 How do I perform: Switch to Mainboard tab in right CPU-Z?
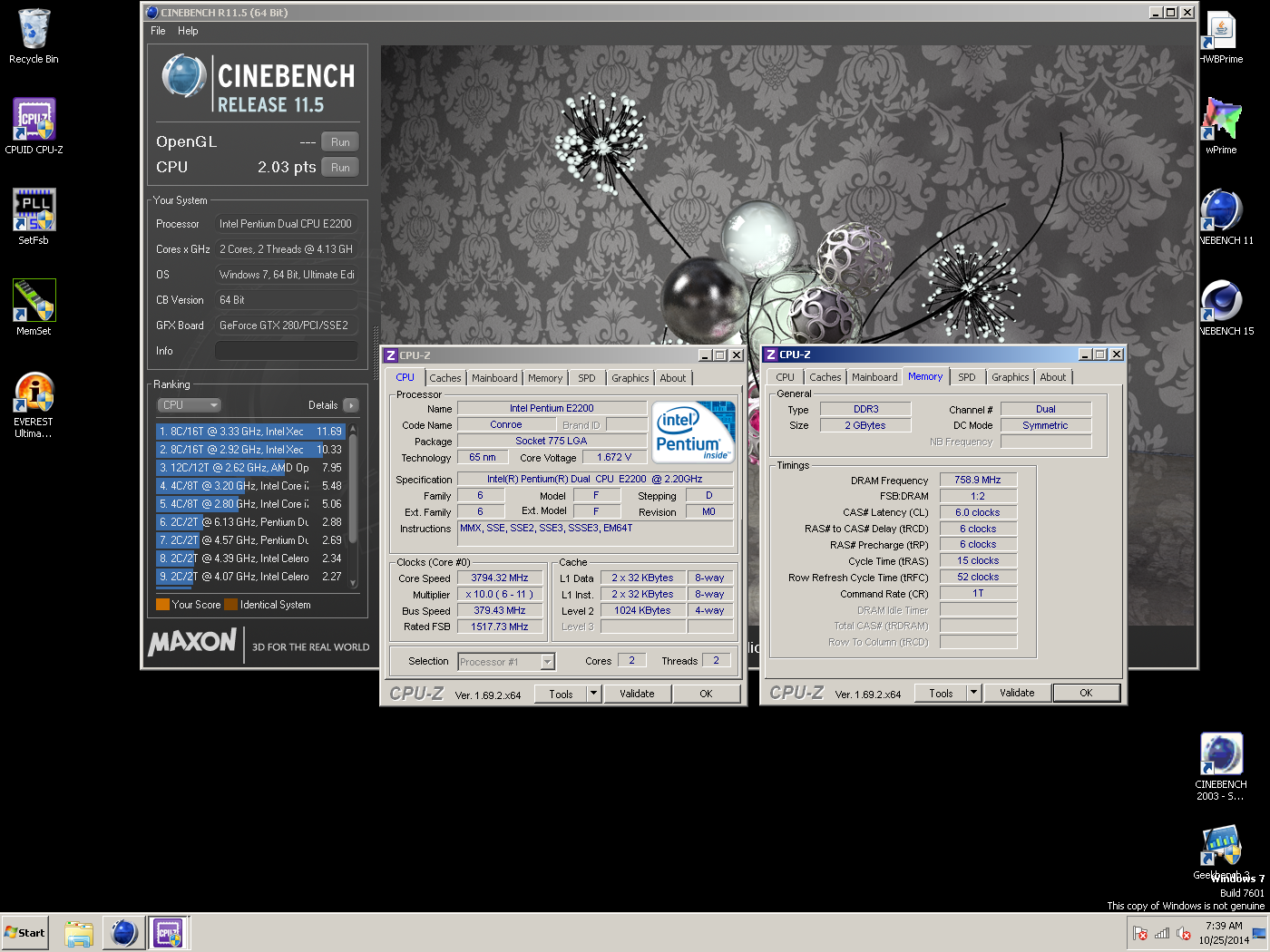point(874,377)
